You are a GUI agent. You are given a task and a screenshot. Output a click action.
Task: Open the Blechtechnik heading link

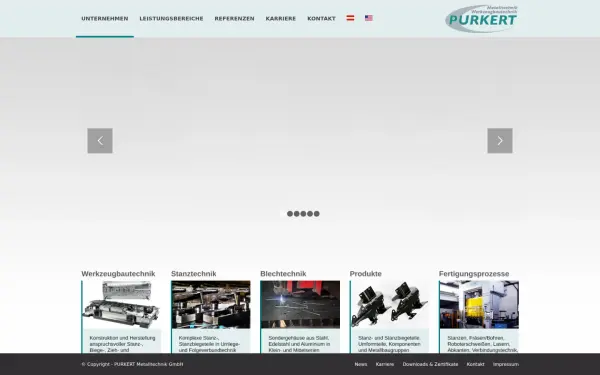[283, 274]
